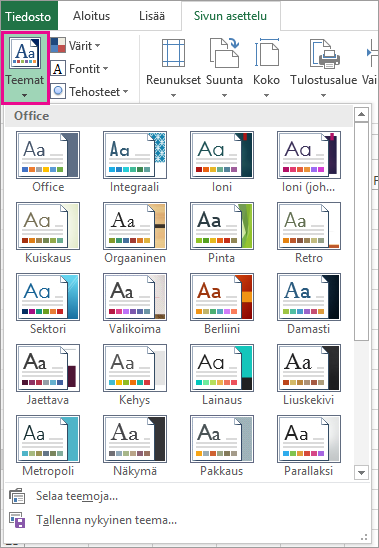Apply the Valikoima theme
The image size is (379, 548).
[135, 304]
